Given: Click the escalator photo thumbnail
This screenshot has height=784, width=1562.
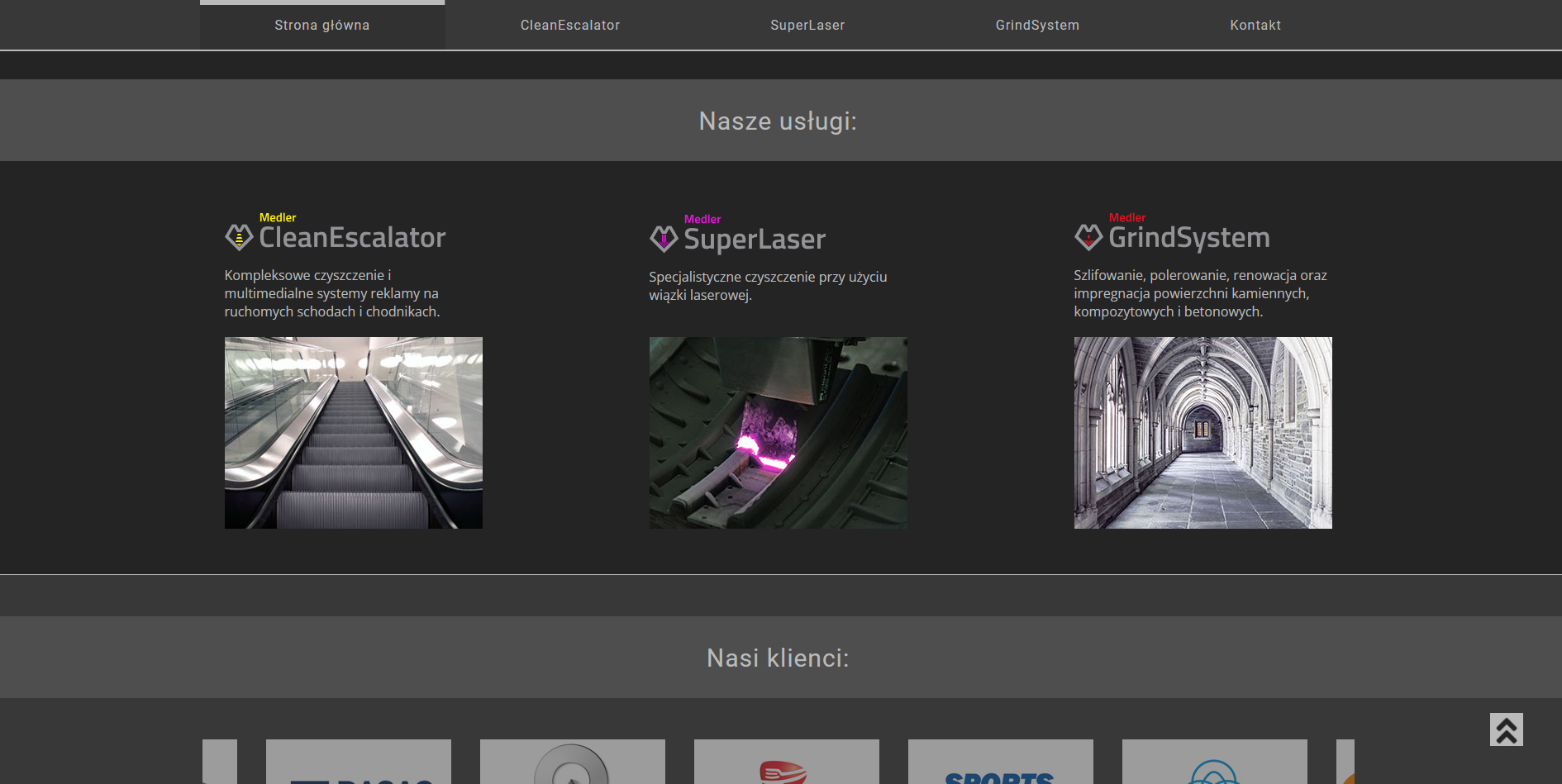Looking at the screenshot, I should [354, 432].
